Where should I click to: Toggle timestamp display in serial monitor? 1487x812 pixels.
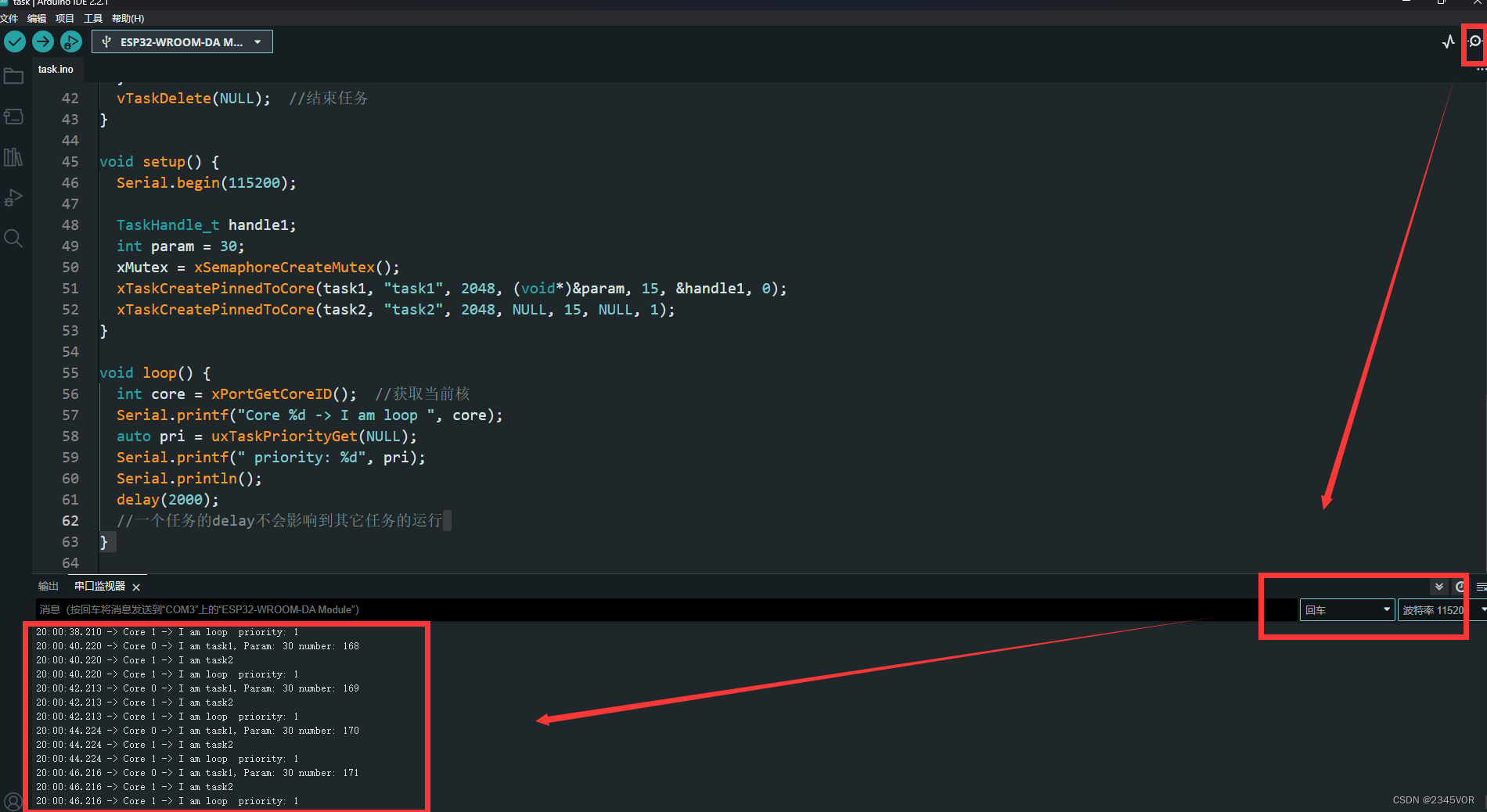point(1460,587)
